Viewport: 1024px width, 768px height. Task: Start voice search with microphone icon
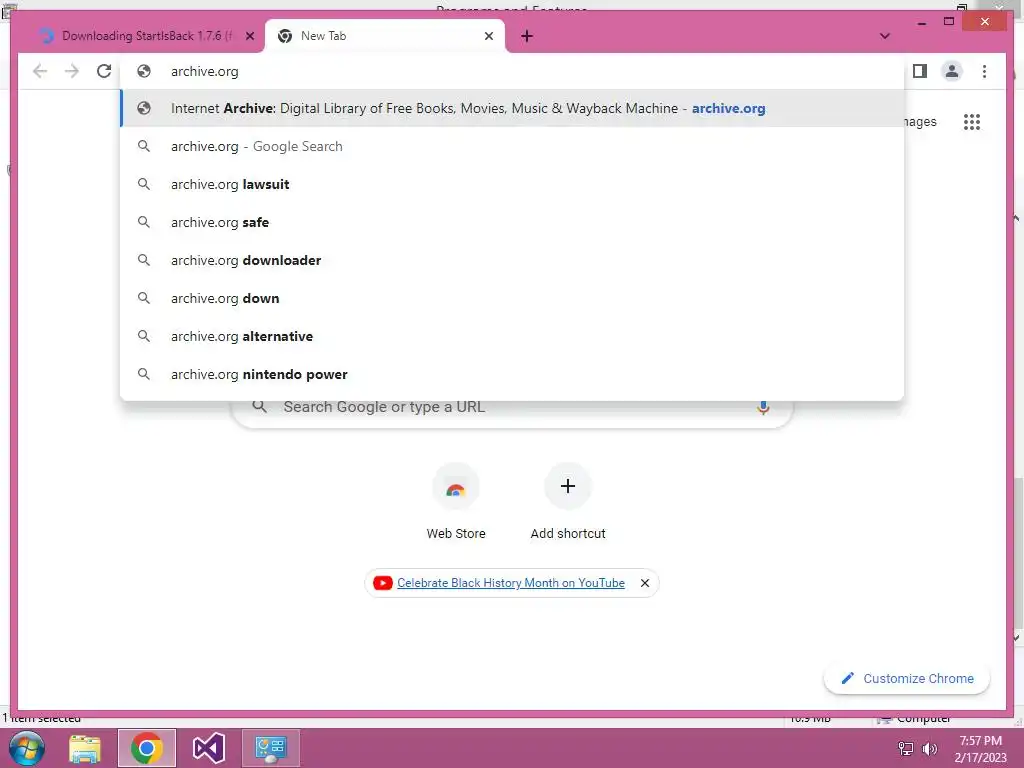click(763, 407)
